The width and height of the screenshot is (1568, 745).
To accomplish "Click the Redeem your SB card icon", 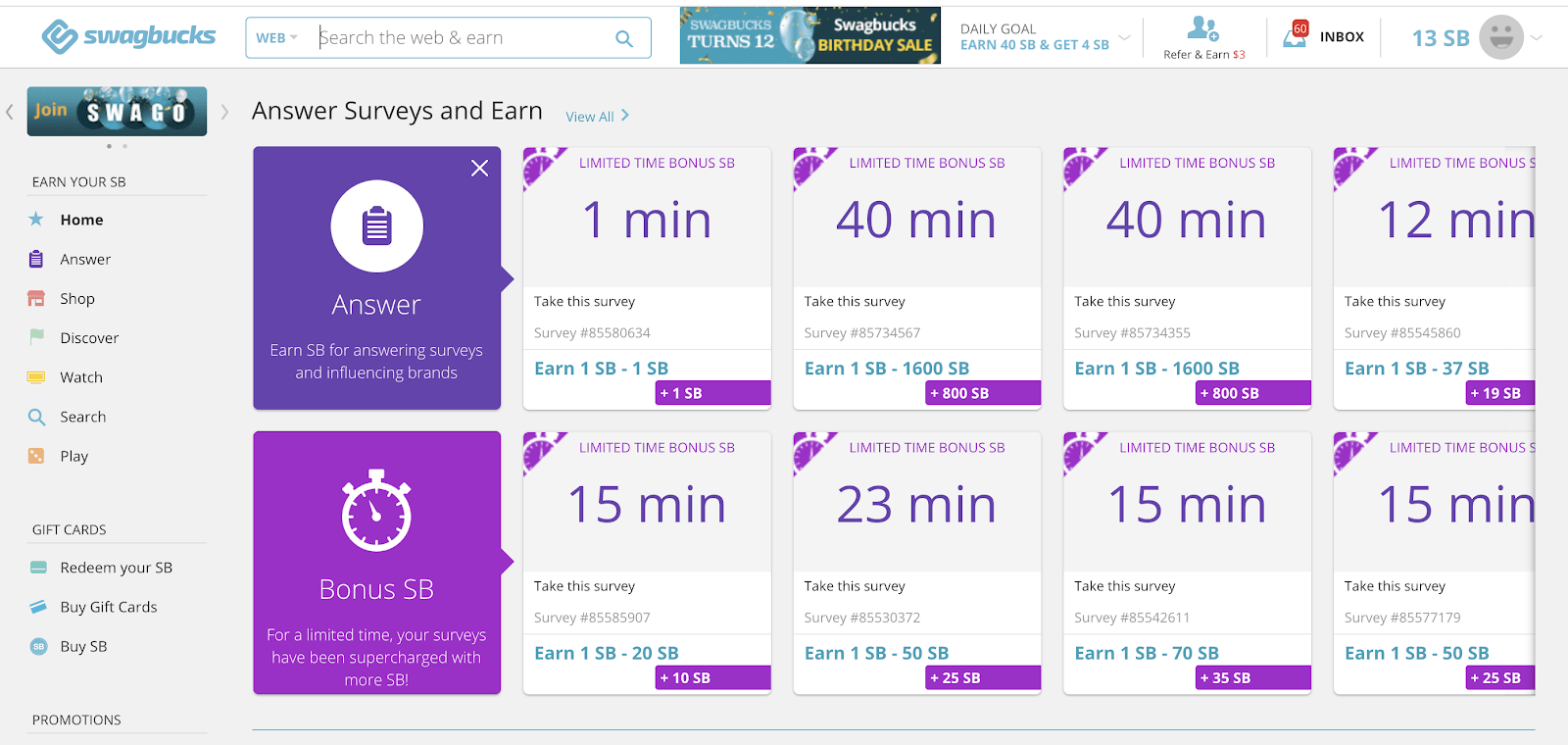I will (x=38, y=568).
